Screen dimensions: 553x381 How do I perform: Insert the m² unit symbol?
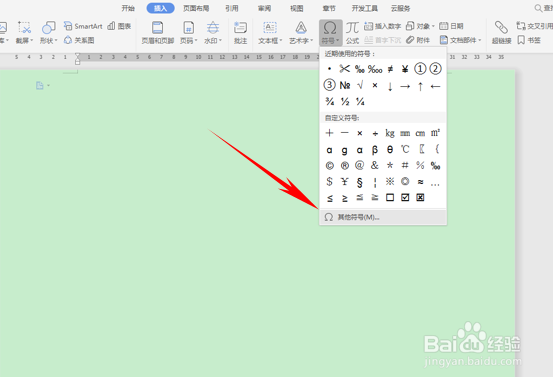[436, 133]
